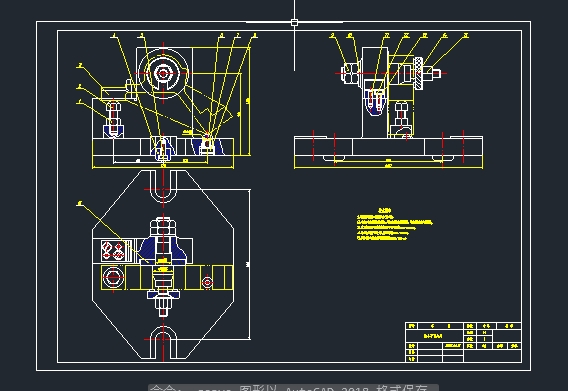Click the yellow technical requirements text block

pos(394,224)
